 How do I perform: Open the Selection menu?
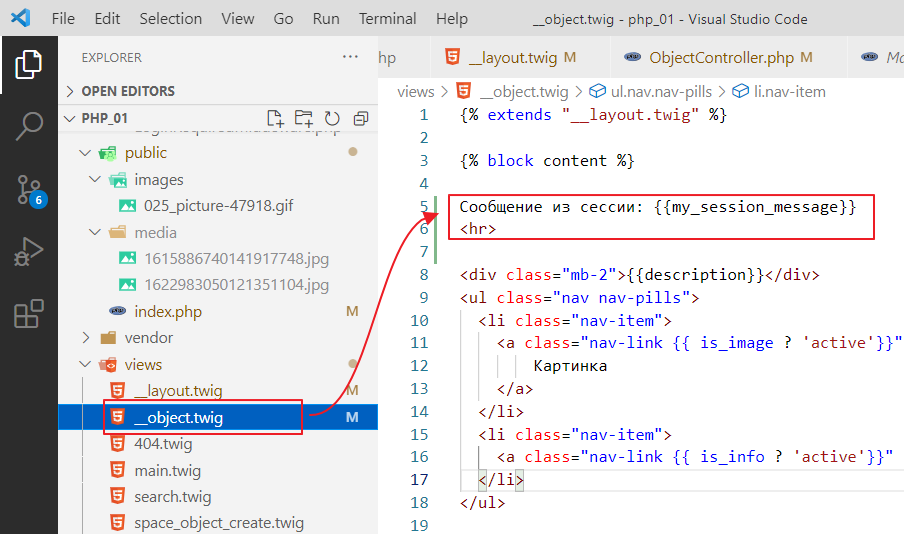tap(170, 19)
